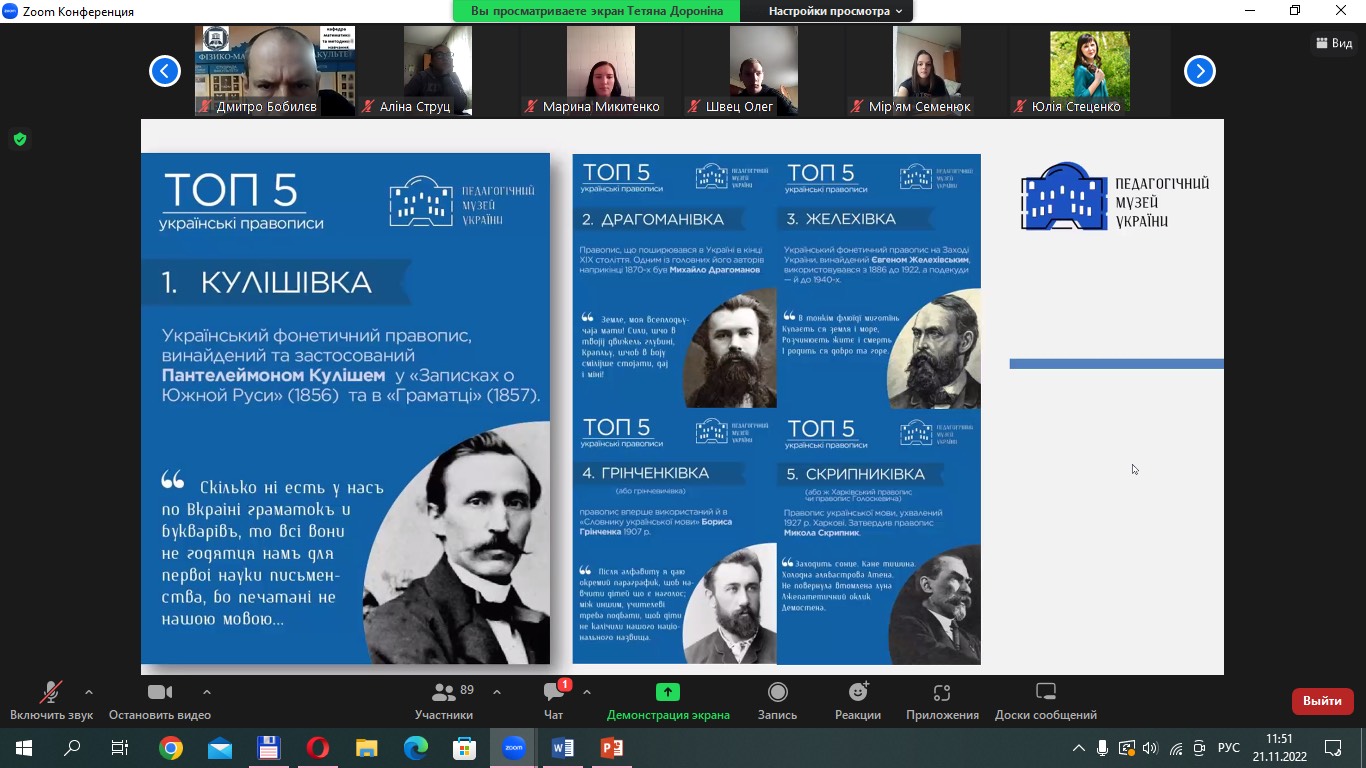Screen dimensions: 1366x768
Task: Select Юлія Стеценко video thumbnail
Action: click(x=1089, y=71)
